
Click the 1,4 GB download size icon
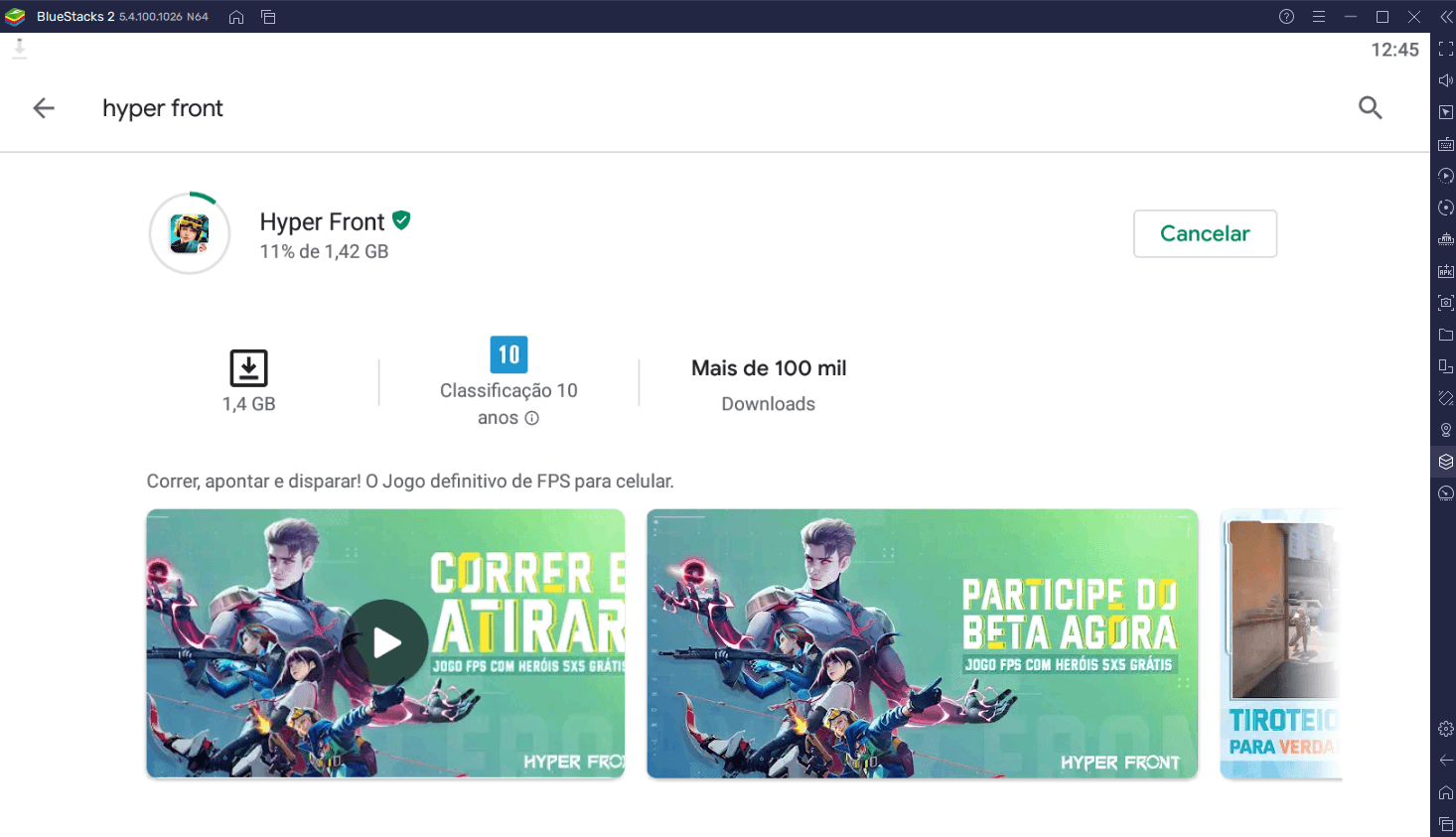point(248,367)
